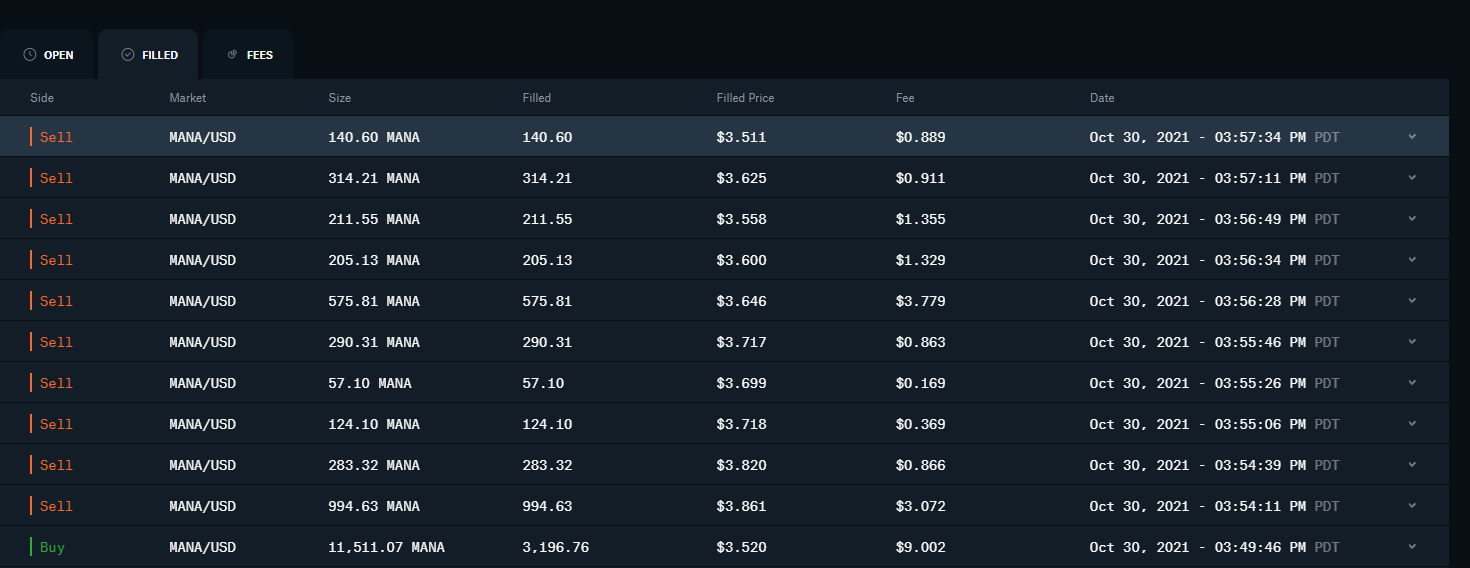Expand the 57.10 MANA sell row
Viewport: 1470px width, 568px height.
click(1412, 383)
